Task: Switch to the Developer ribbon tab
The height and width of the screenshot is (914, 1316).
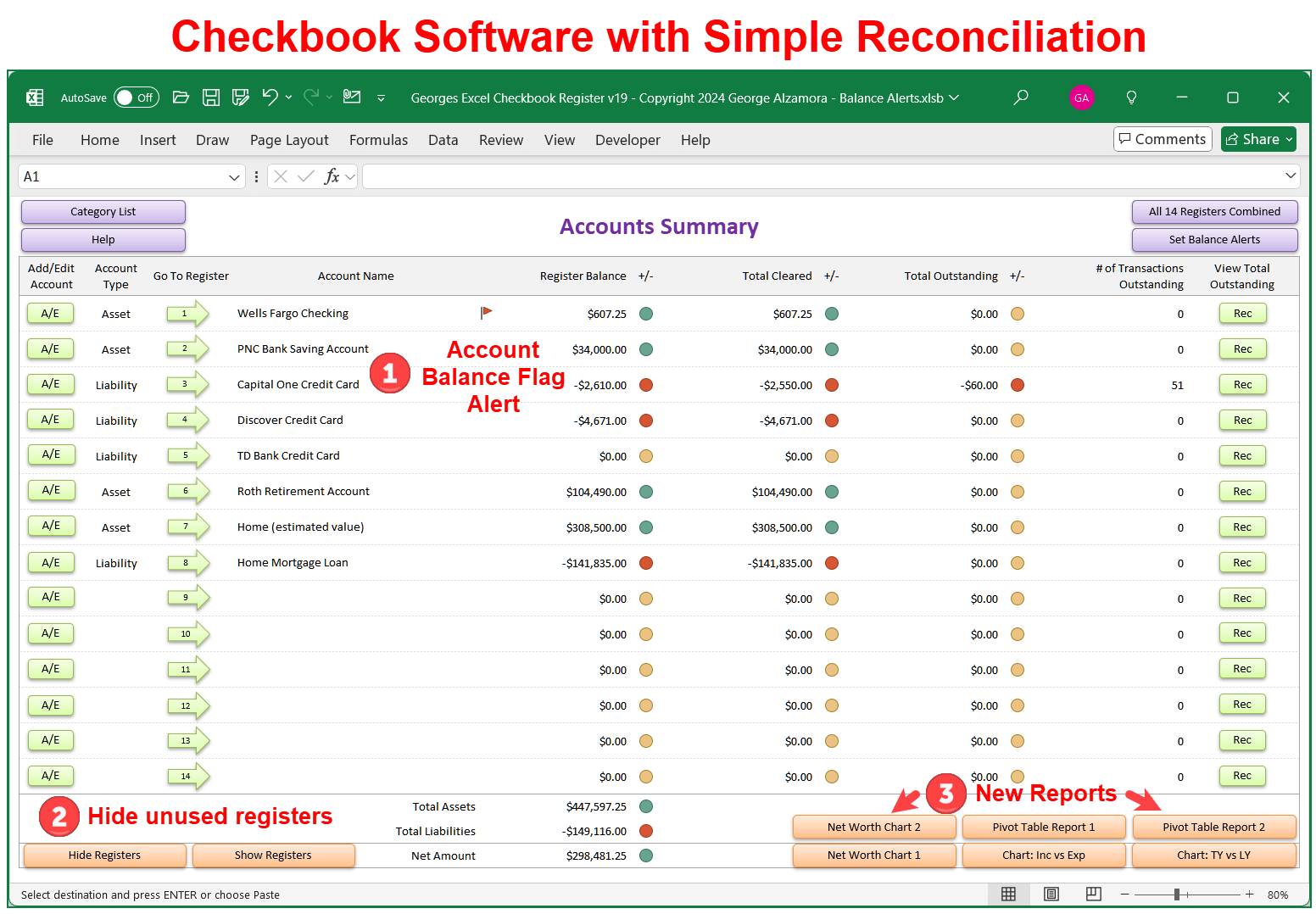Action: pyautogui.click(x=627, y=140)
